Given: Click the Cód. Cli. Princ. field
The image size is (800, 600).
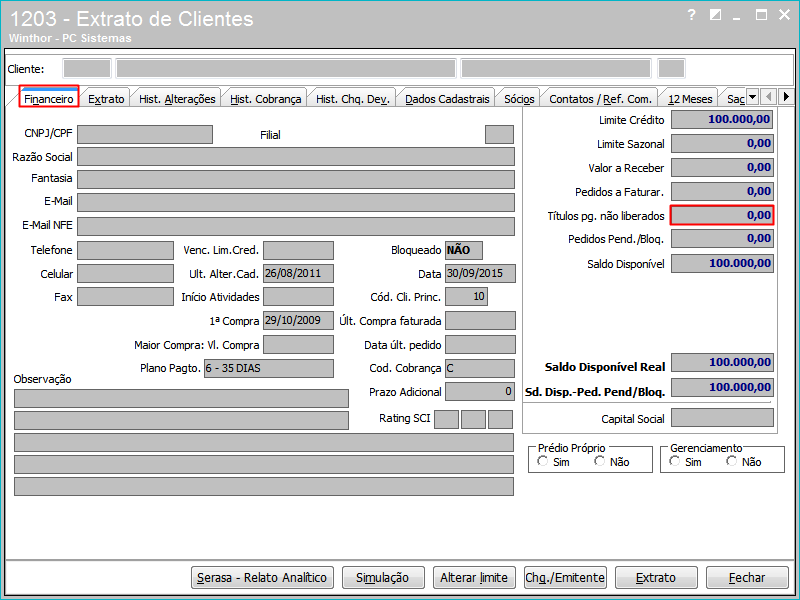Looking at the screenshot, I should click(x=466, y=296).
